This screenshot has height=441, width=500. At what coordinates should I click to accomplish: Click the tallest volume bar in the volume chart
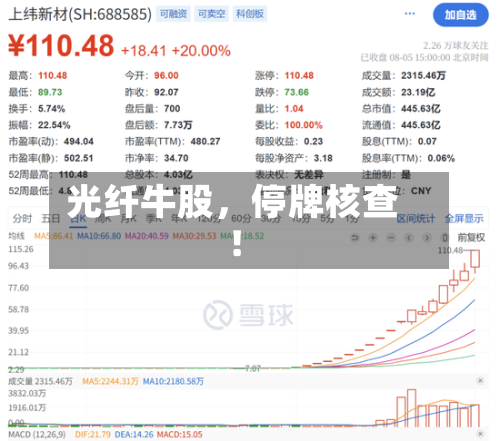click(x=412, y=408)
